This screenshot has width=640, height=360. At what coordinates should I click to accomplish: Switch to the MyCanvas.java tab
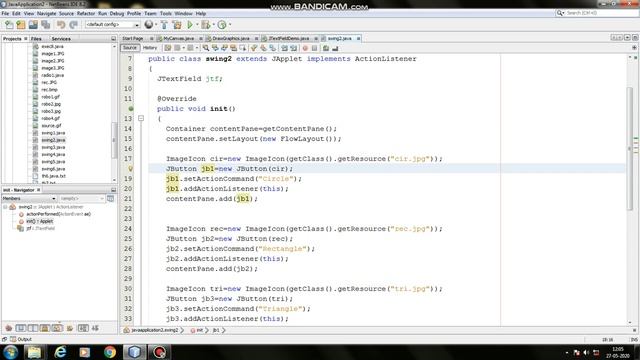coord(178,38)
